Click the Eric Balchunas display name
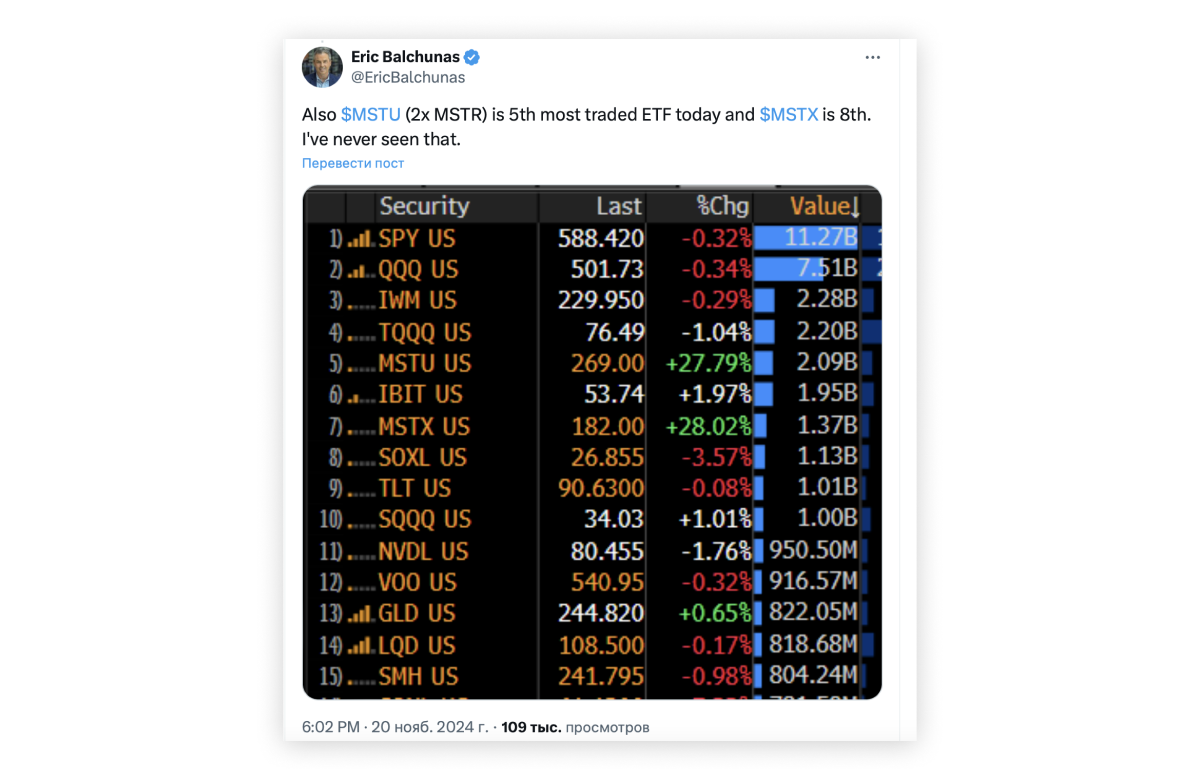The height and width of the screenshot is (780, 1200). click(x=405, y=57)
